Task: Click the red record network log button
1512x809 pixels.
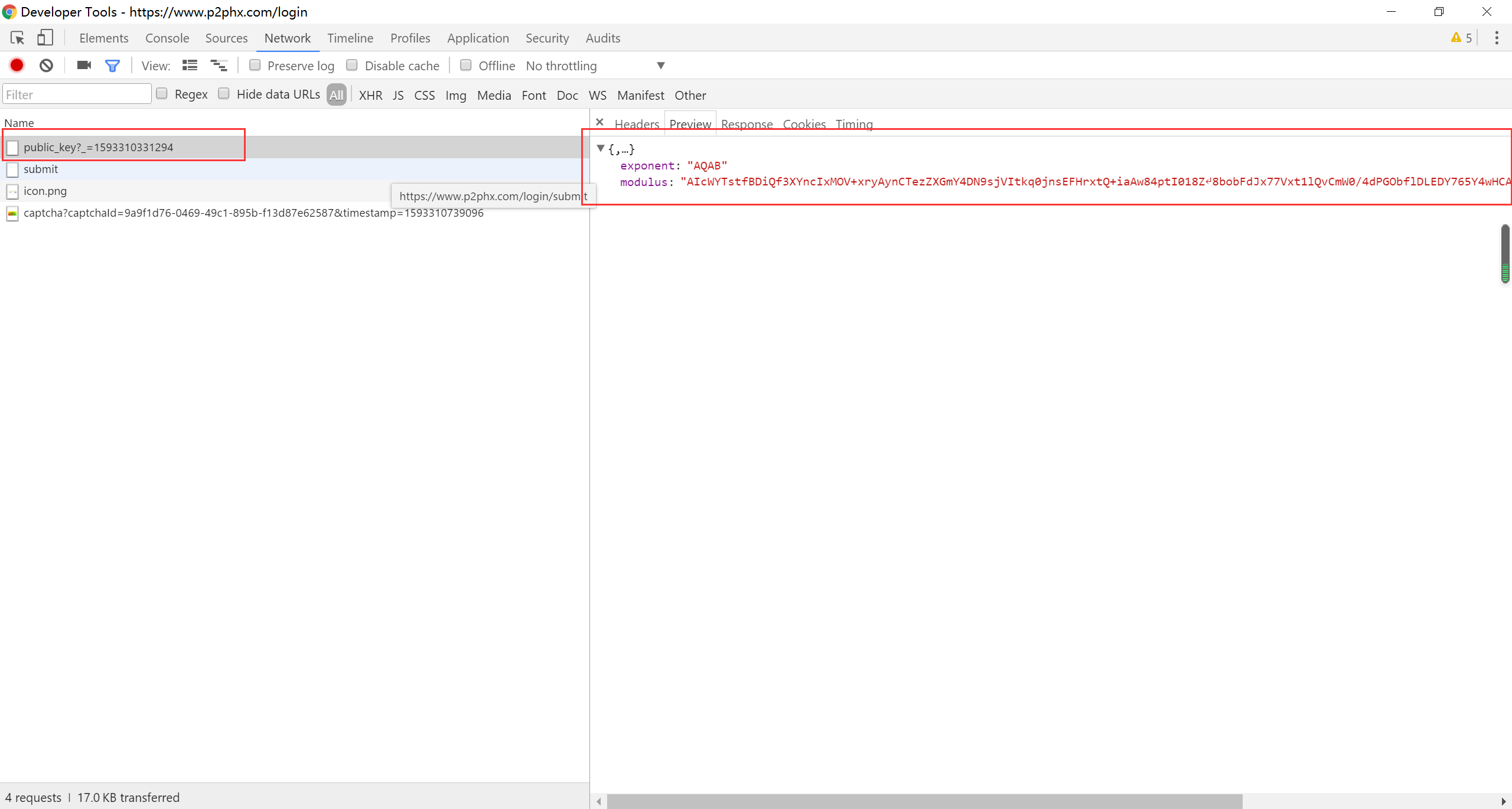Action: (17, 66)
